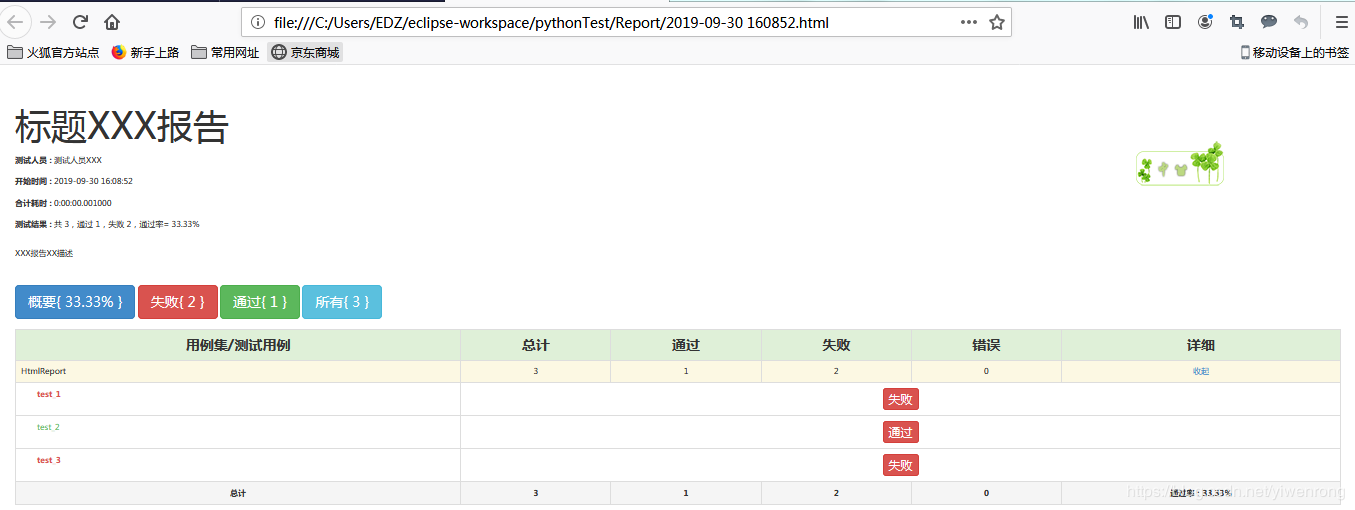This screenshot has width=1355, height=510.
Task: Click 用例集/测试用例 column header
Action: pyautogui.click(x=238, y=345)
